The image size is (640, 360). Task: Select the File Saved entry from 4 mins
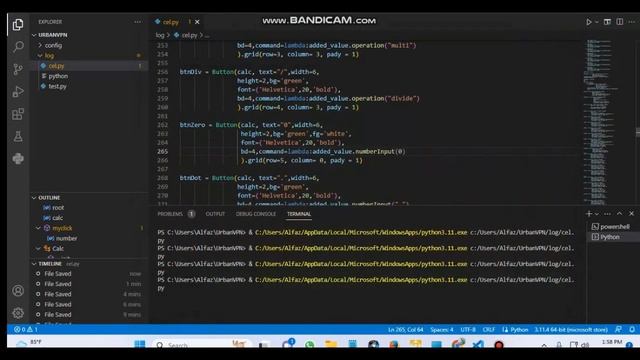tap(89, 294)
